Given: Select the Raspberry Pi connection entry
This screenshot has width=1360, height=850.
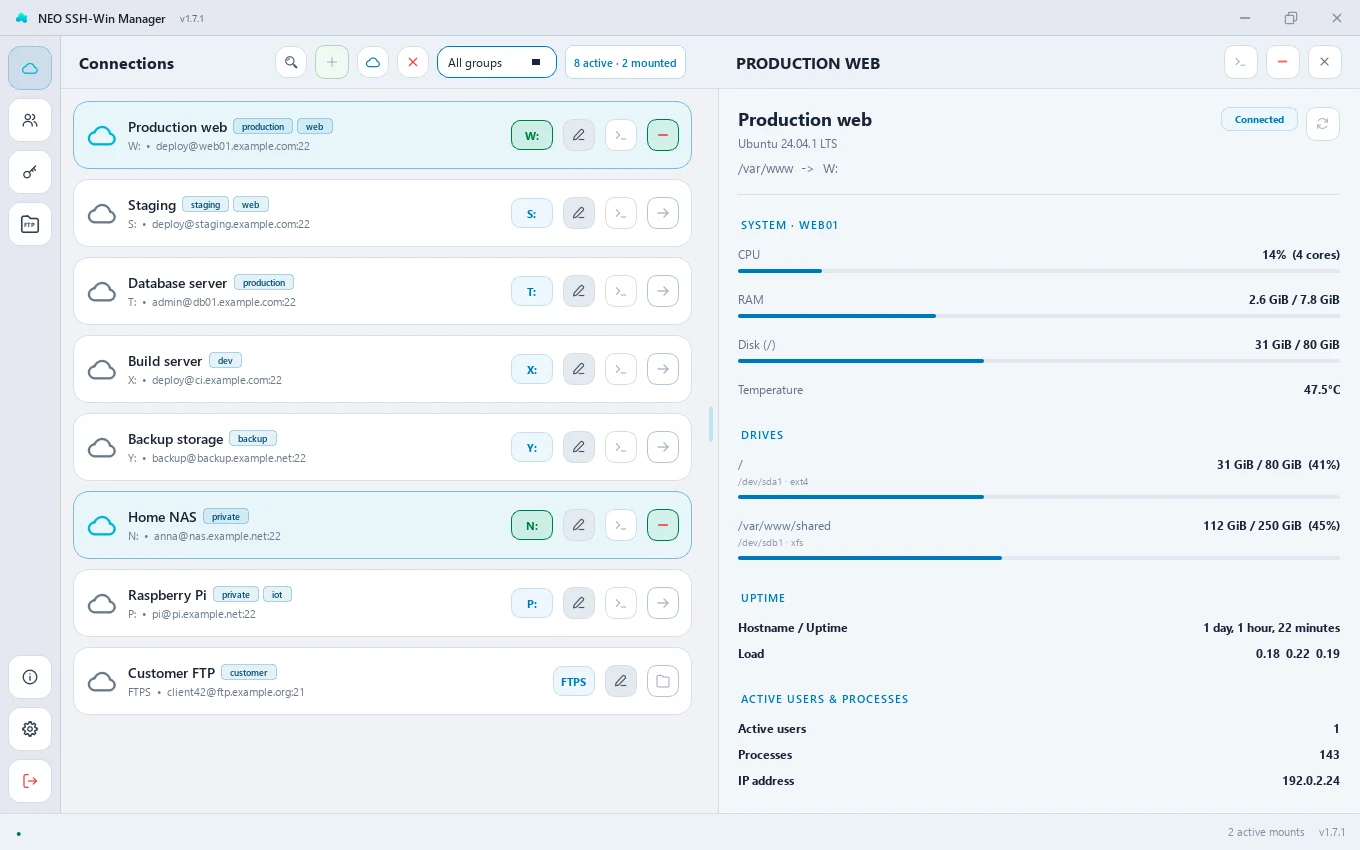Looking at the screenshot, I should click(x=382, y=603).
